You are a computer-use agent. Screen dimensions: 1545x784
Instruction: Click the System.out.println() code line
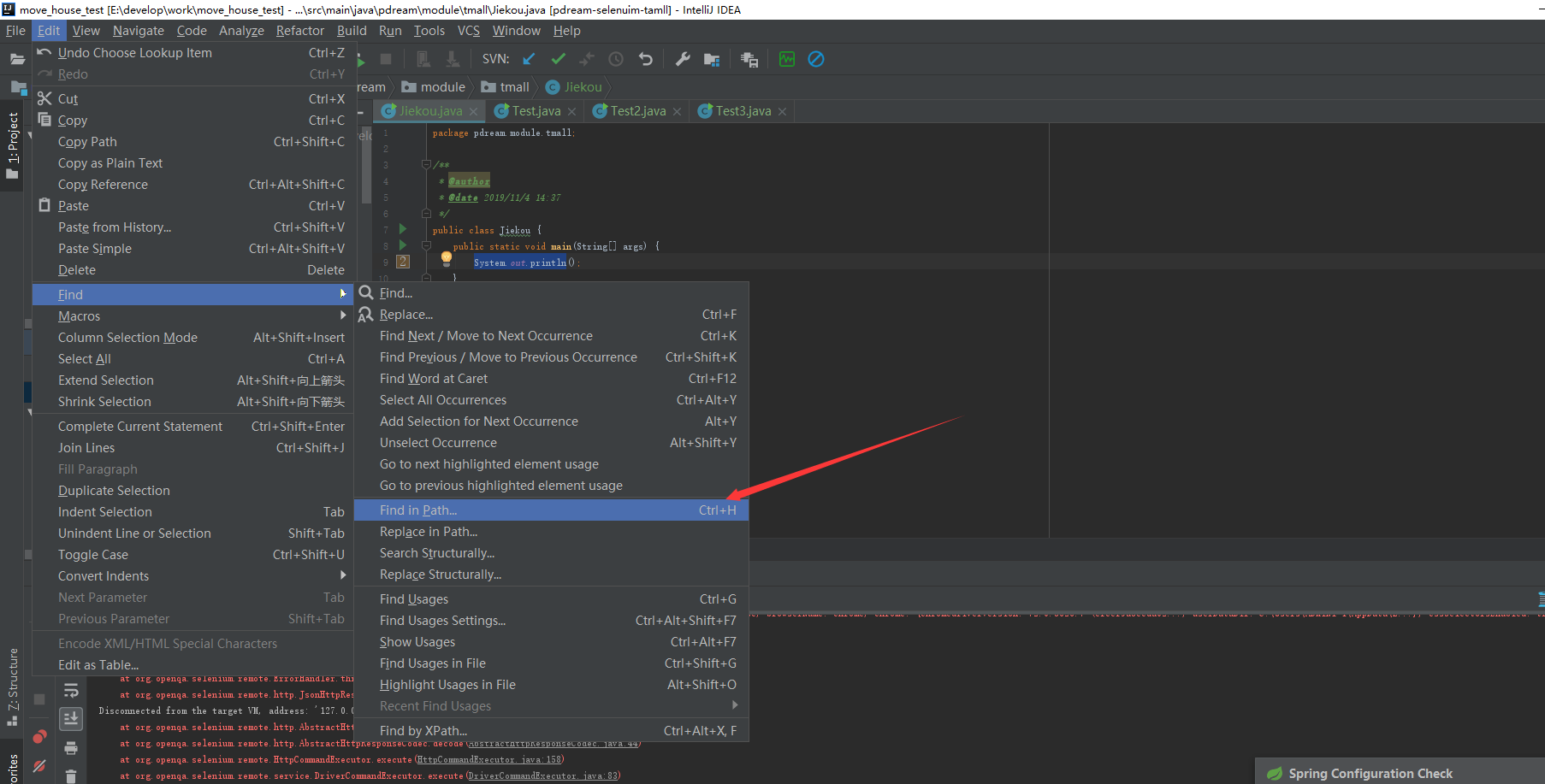tap(526, 262)
